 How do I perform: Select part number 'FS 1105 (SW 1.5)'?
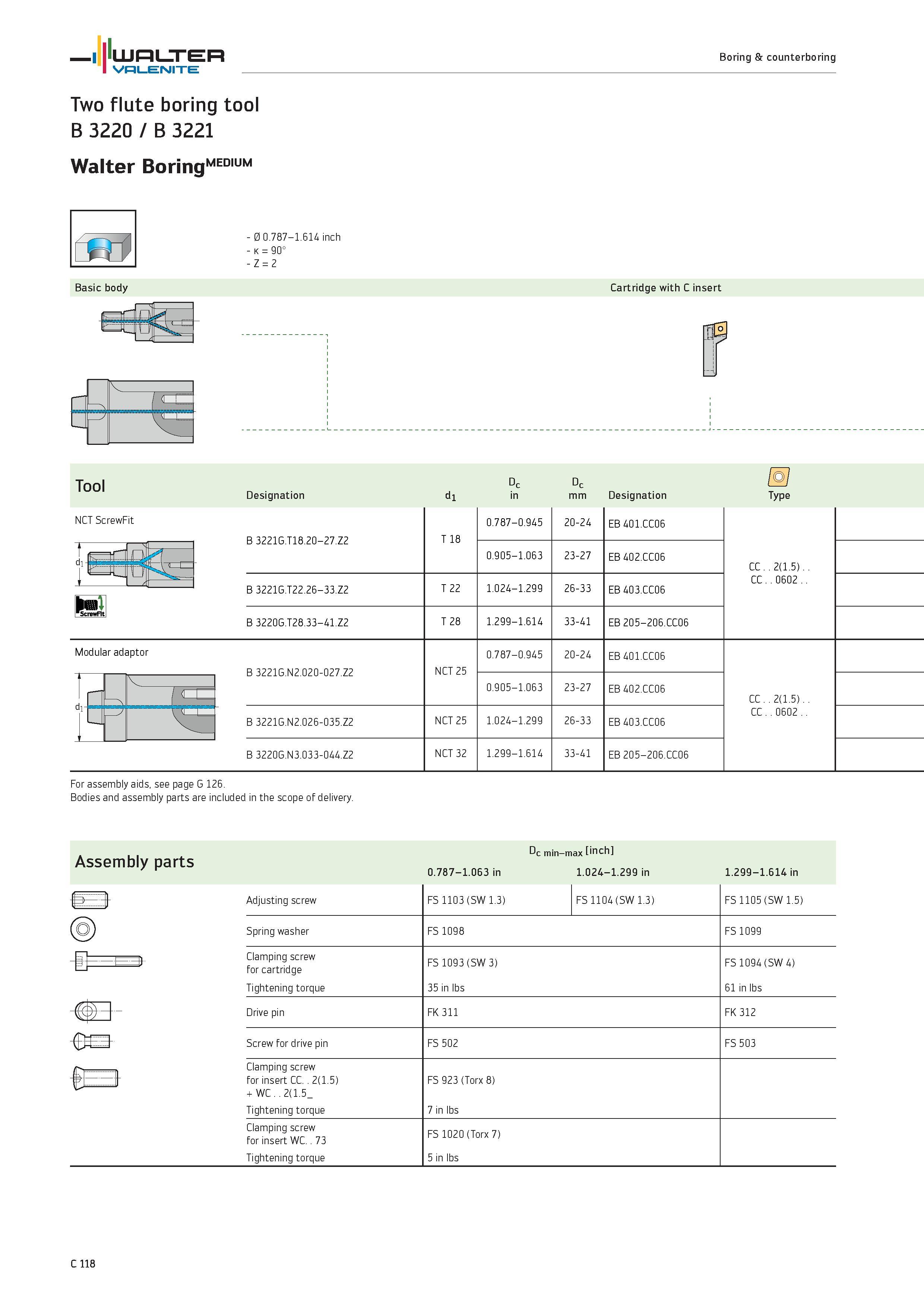(x=763, y=900)
